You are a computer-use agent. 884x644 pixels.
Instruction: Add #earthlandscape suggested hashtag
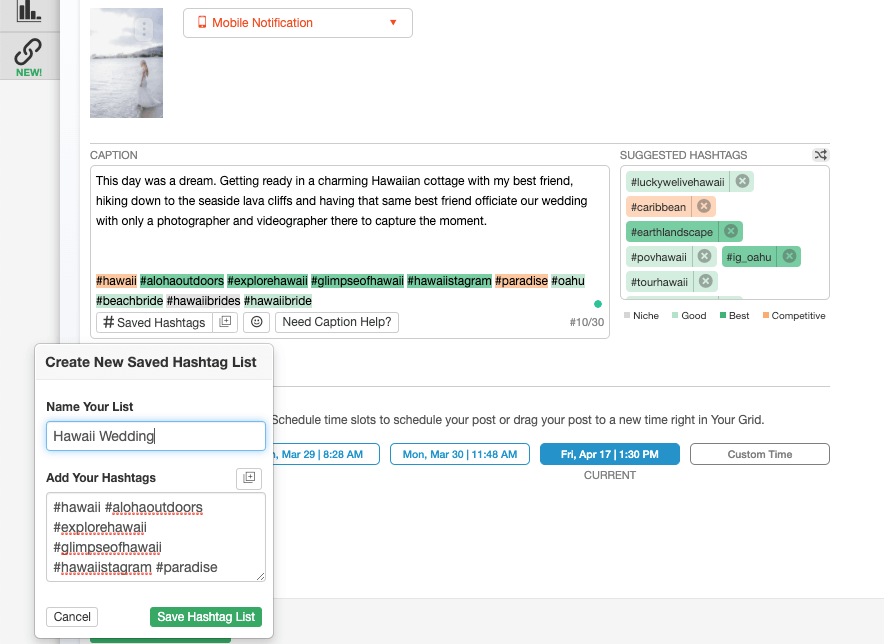point(672,232)
